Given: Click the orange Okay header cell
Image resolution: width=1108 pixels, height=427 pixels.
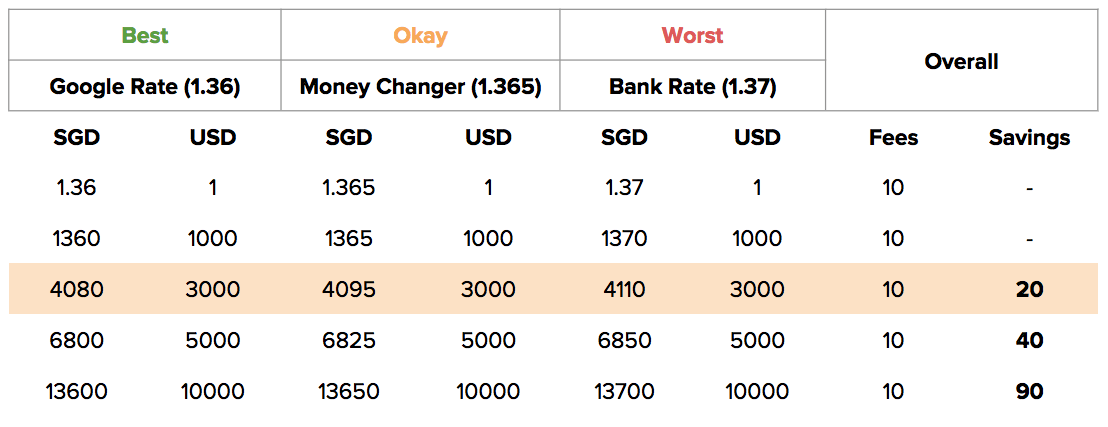Looking at the screenshot, I should coord(420,35).
